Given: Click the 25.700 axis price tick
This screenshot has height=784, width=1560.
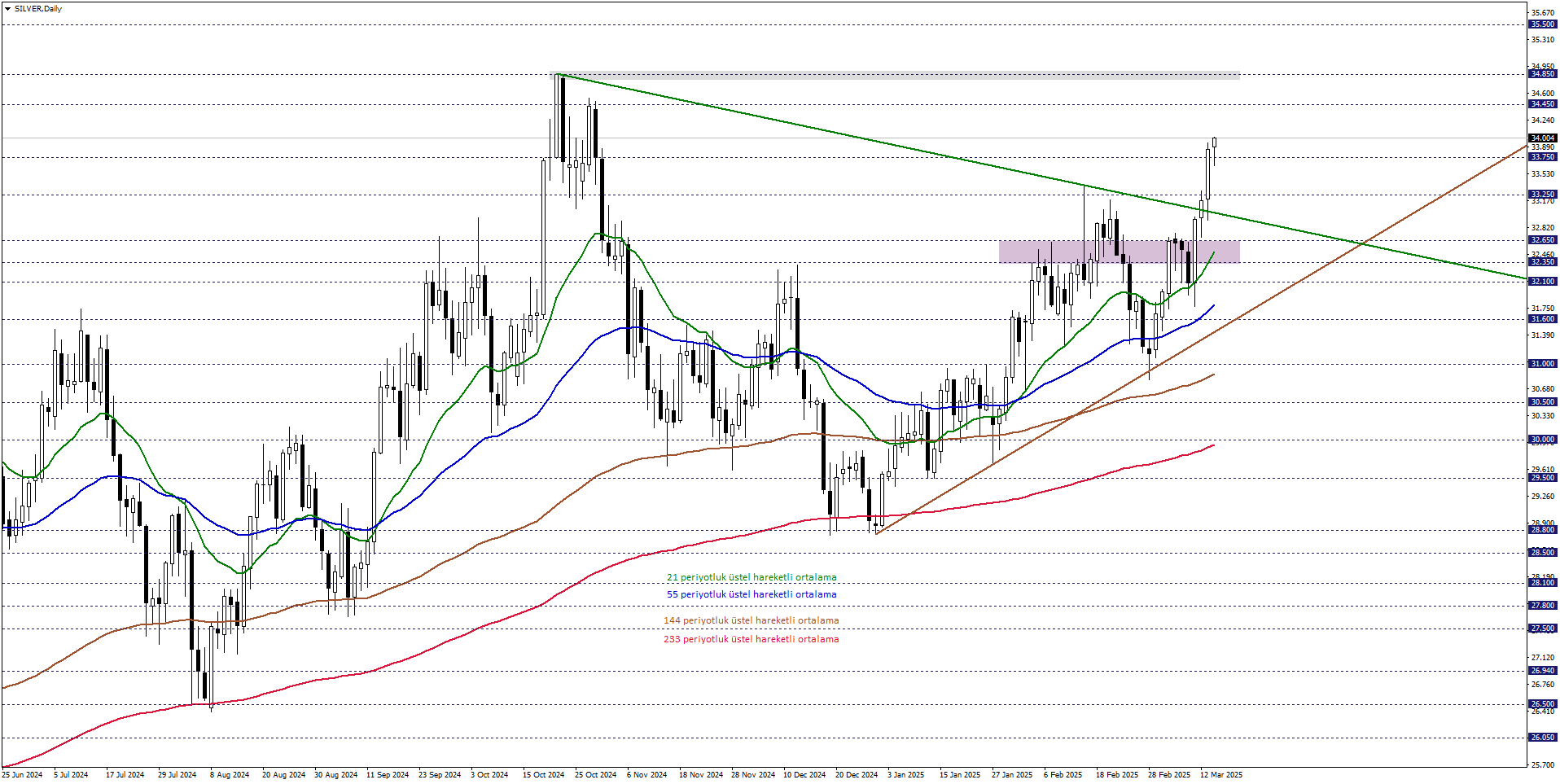Looking at the screenshot, I should point(1543,765).
